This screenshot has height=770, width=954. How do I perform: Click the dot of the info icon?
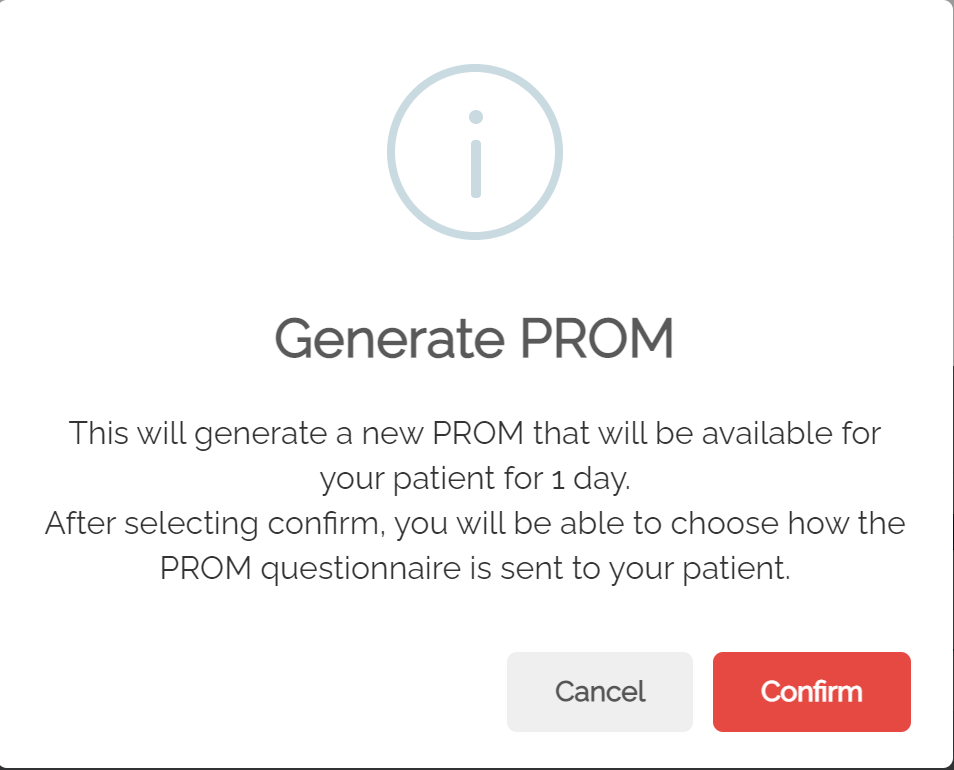pyautogui.click(x=476, y=117)
